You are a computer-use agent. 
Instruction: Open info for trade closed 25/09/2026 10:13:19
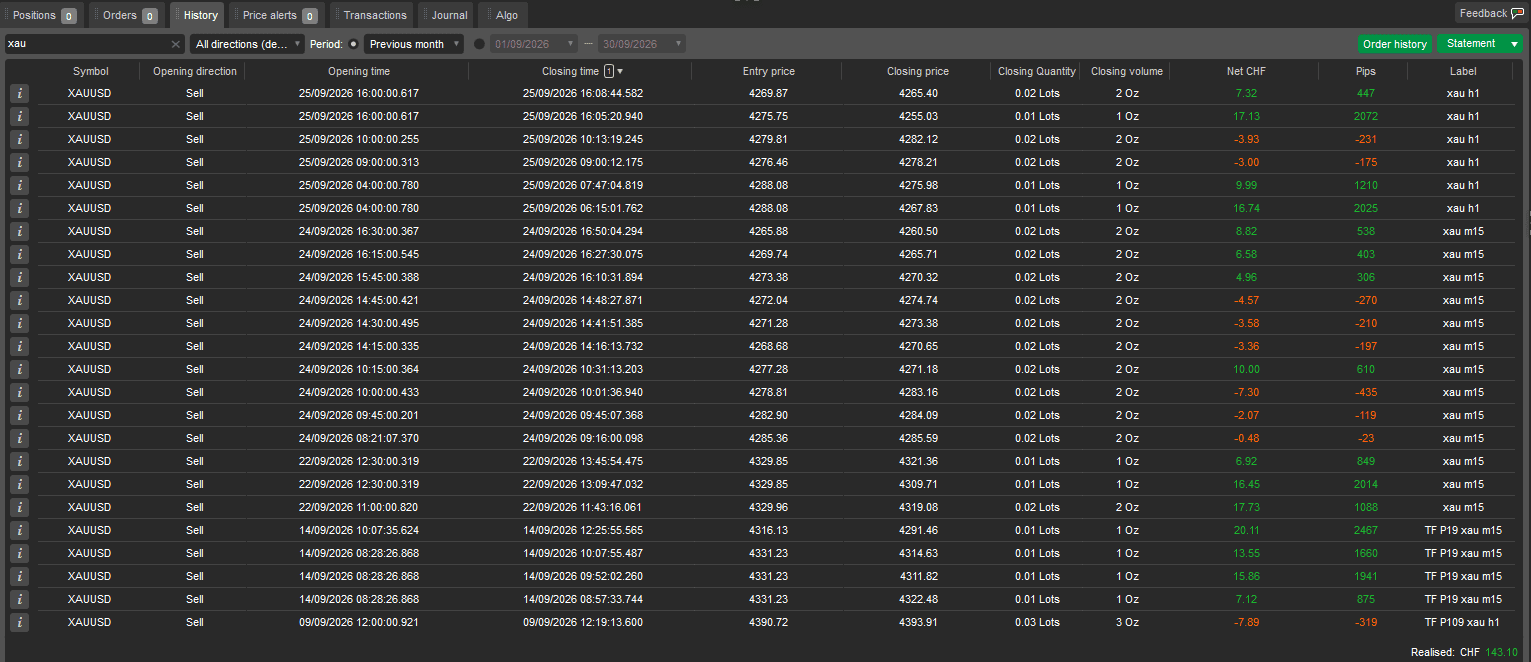(x=19, y=139)
